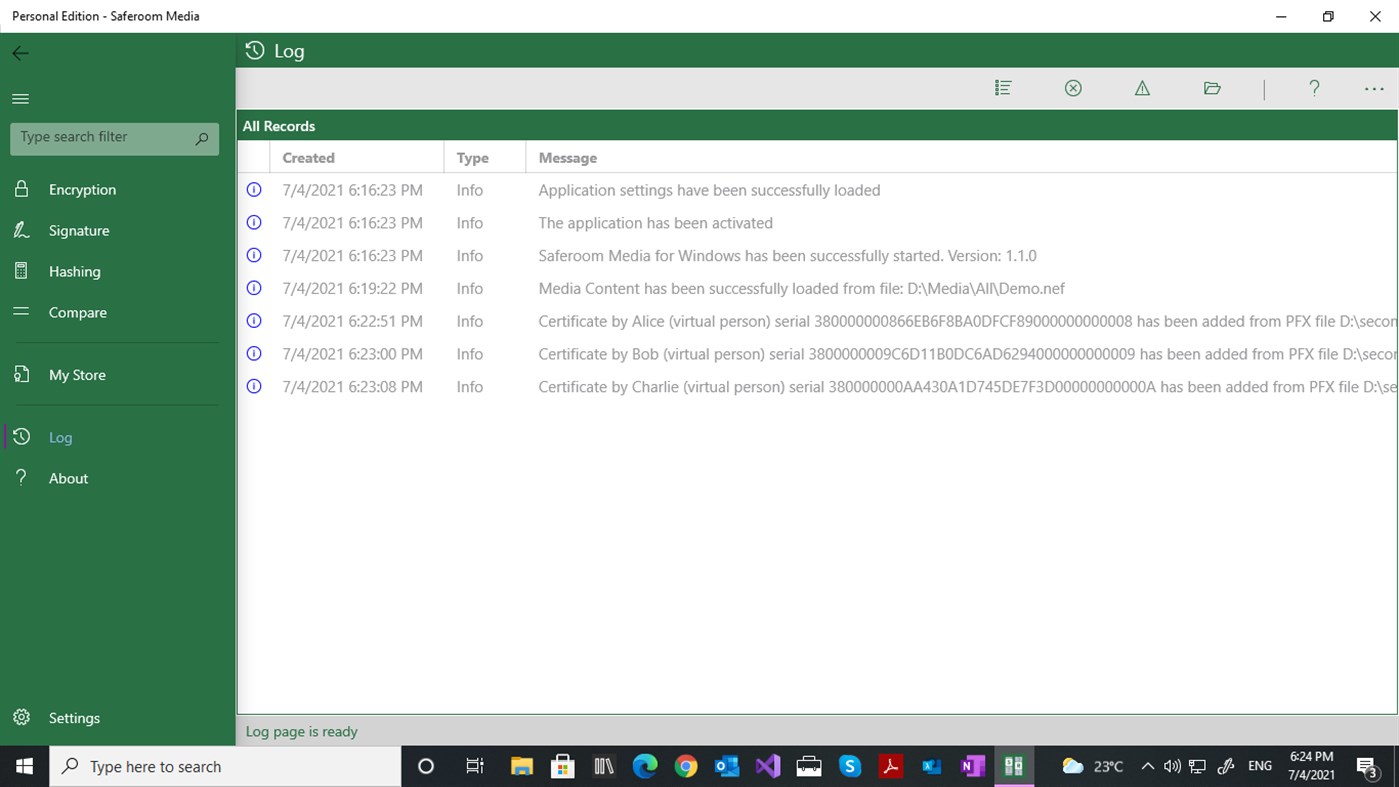Expand more options with the ellipsis

pos(1373,88)
